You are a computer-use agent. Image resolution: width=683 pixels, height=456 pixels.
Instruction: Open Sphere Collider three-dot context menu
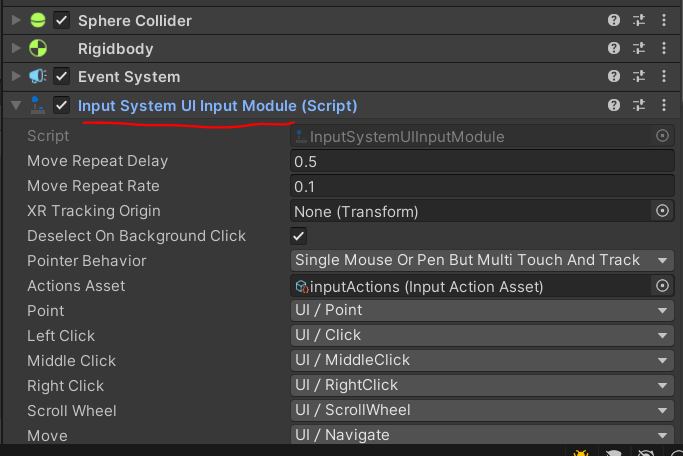tap(664, 20)
